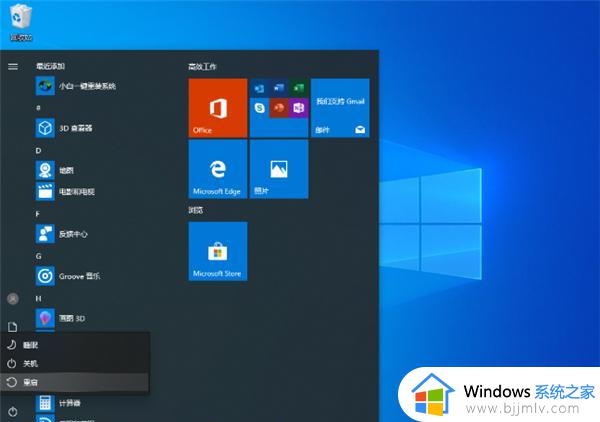Open the 照片 photos tile
This screenshot has width=600, height=422.
pos(279,169)
